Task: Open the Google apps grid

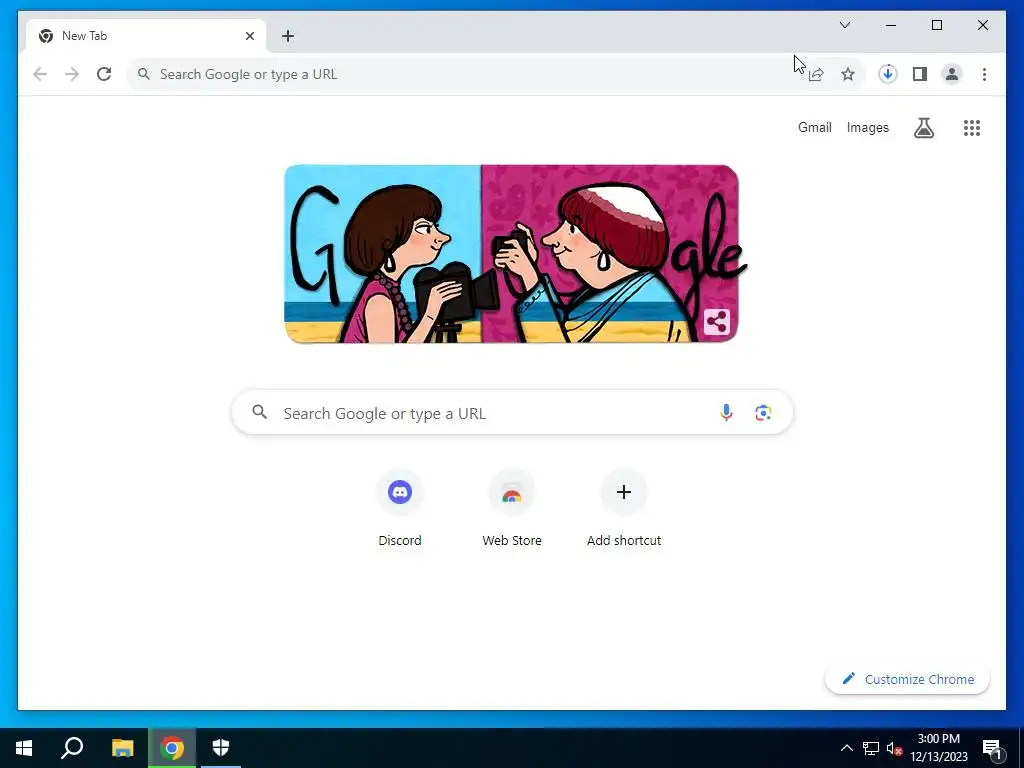Action: (x=972, y=128)
